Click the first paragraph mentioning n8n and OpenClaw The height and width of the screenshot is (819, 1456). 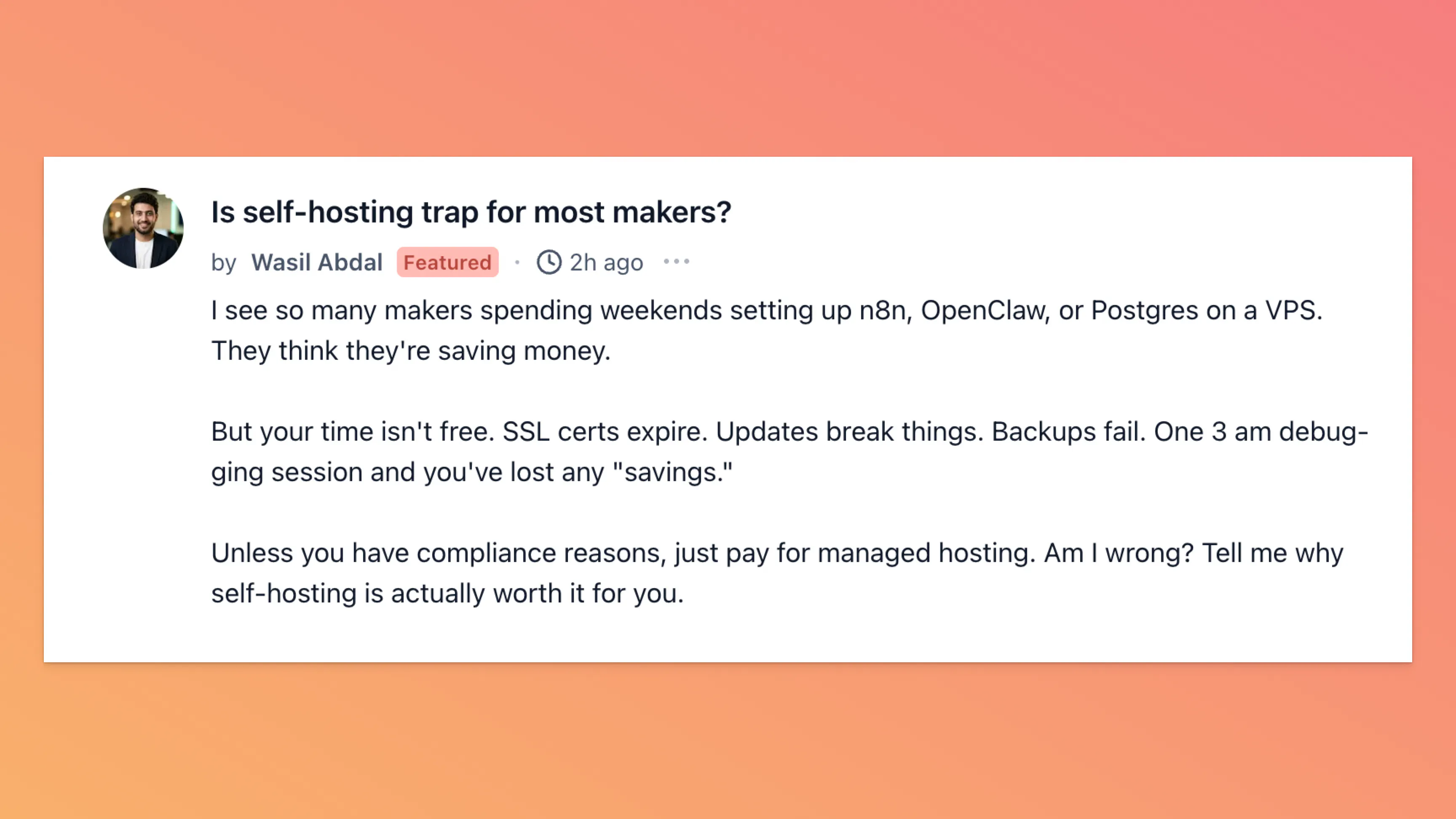pos(767,330)
